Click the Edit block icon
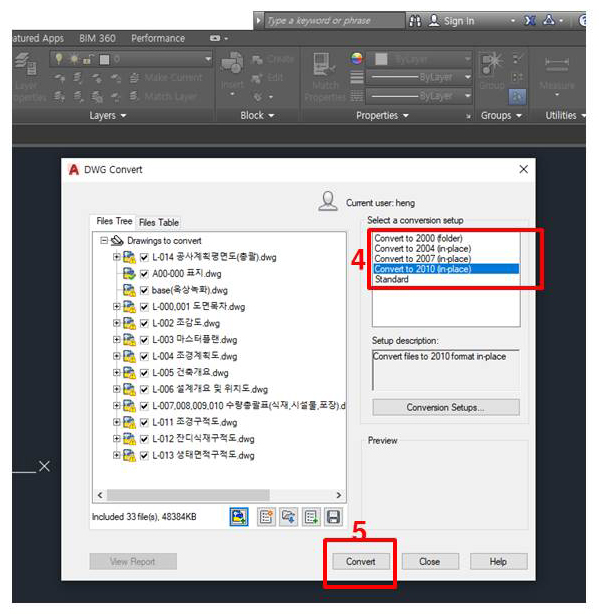Image resolution: width=599 pixels, height=614 pixels. point(256,78)
